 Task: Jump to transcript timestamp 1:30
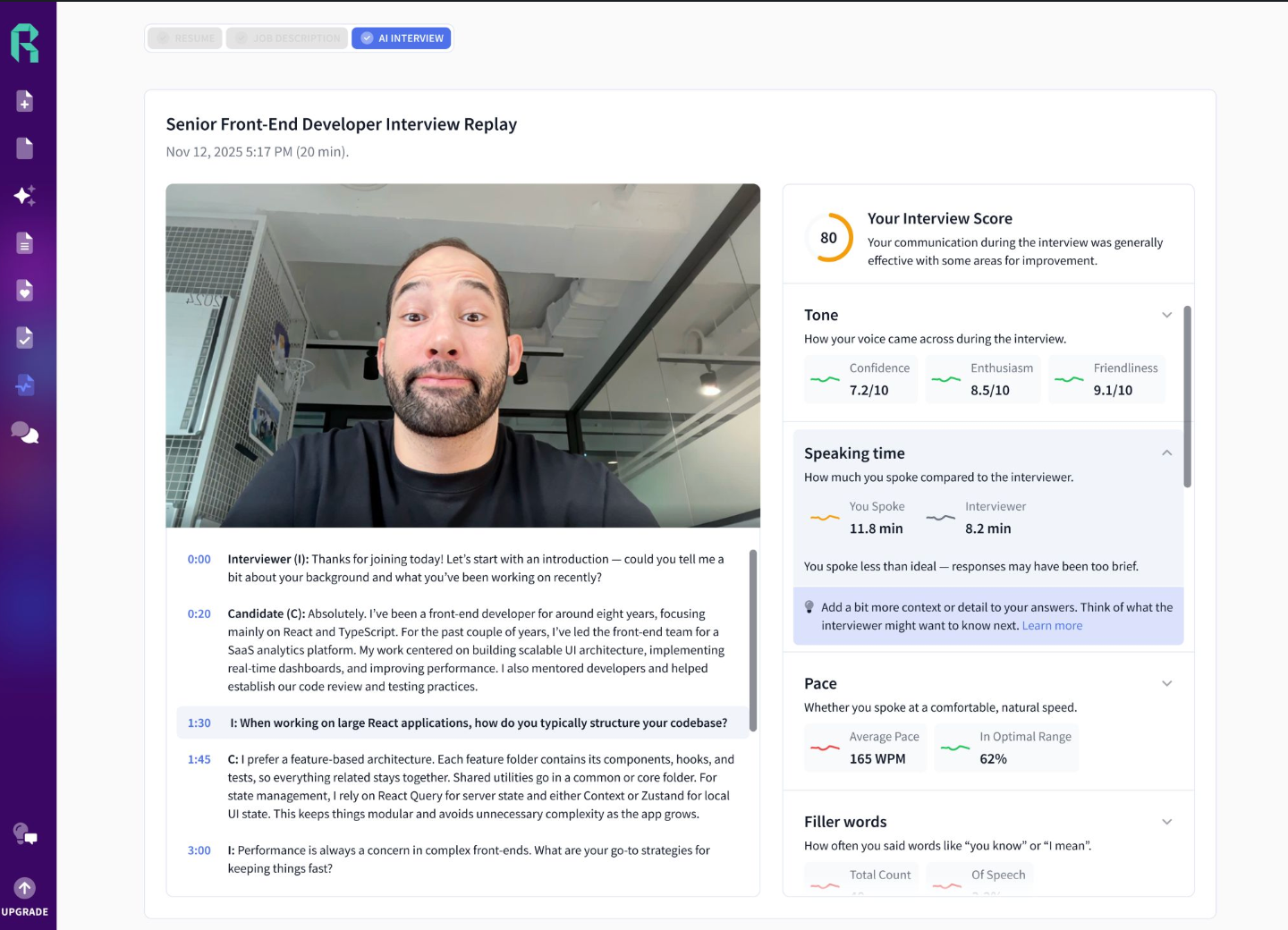[x=199, y=723]
